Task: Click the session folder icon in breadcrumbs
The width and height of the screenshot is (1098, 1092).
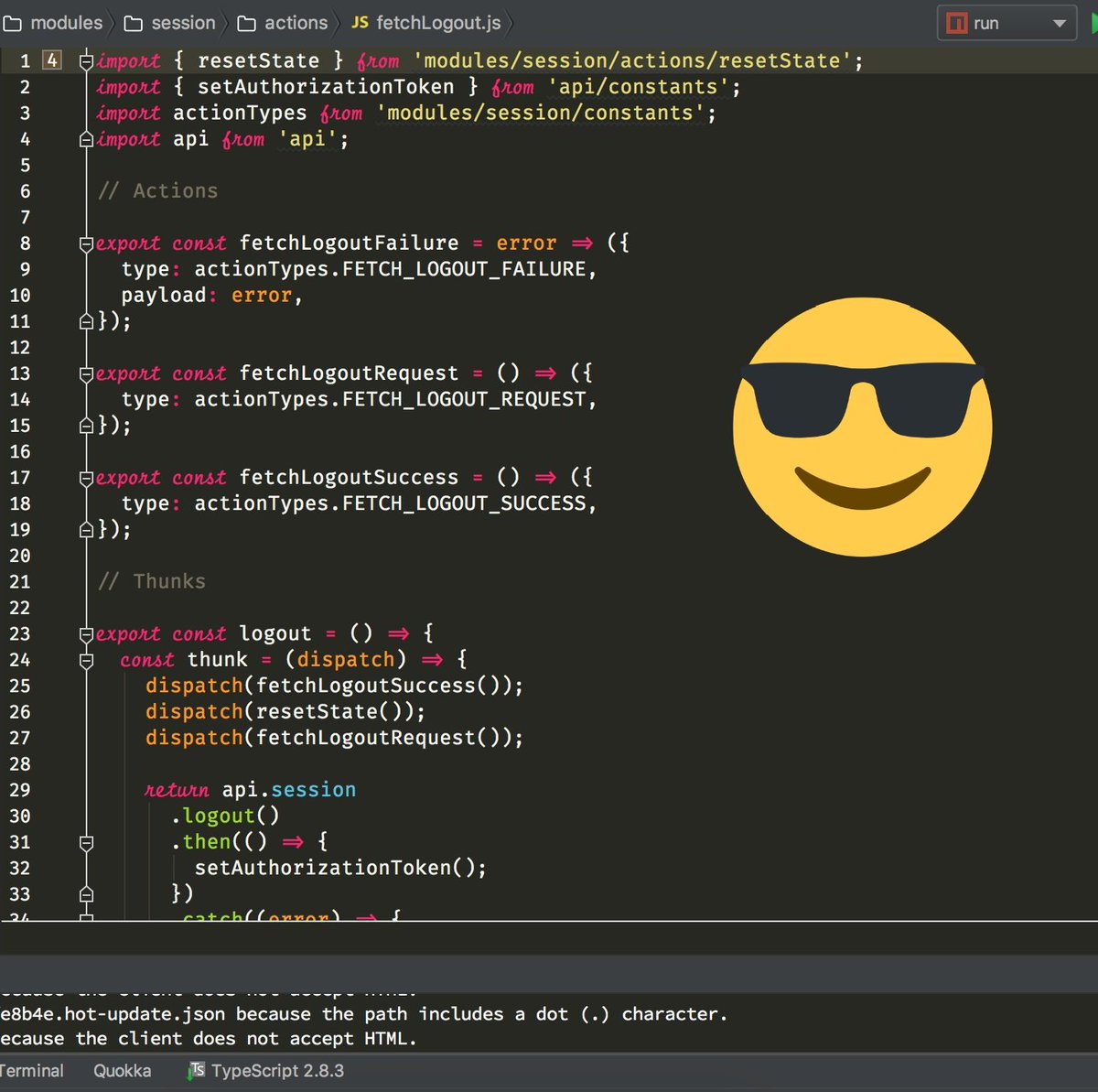Action: pyautogui.click(x=134, y=24)
